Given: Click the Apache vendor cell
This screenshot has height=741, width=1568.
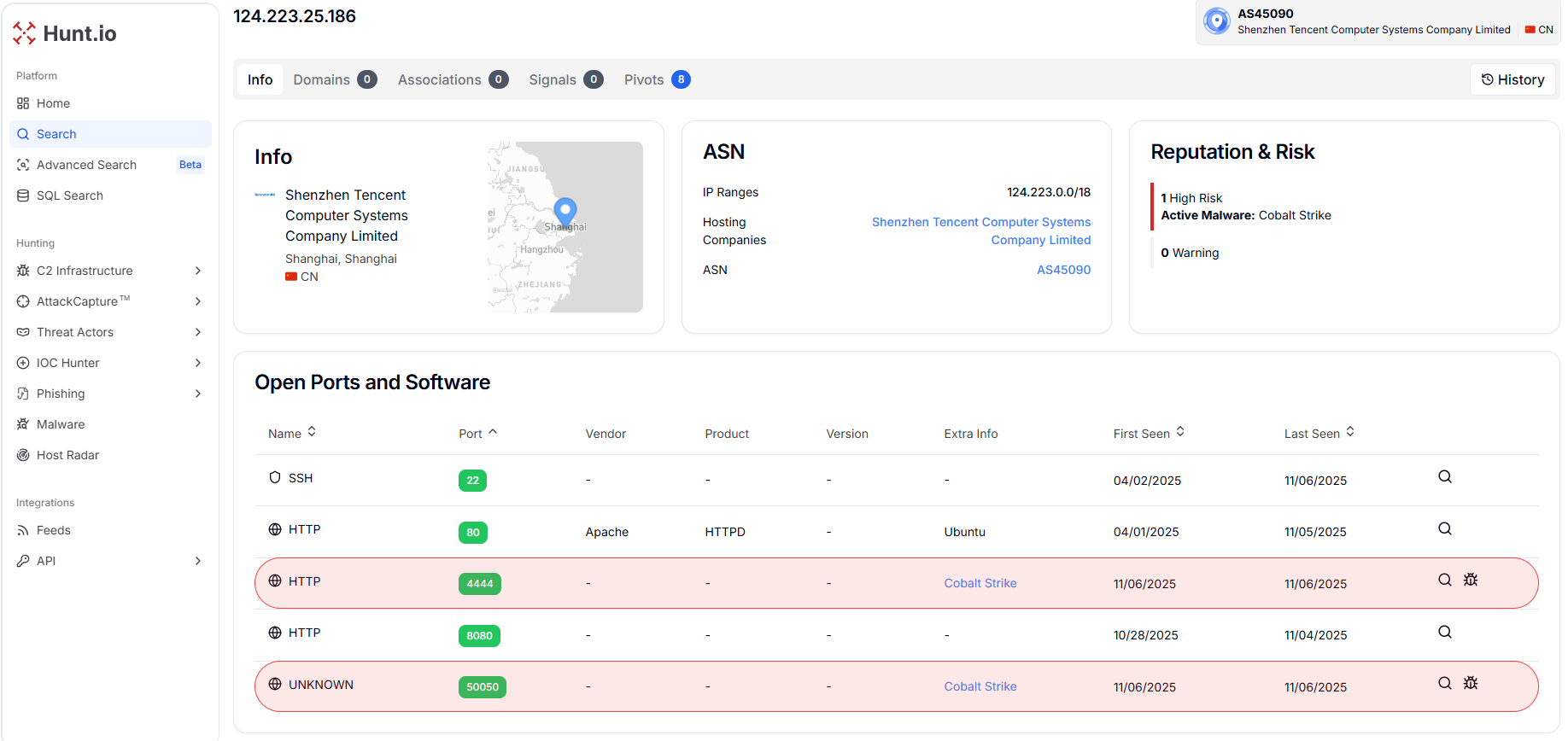Looking at the screenshot, I should coord(606,532).
